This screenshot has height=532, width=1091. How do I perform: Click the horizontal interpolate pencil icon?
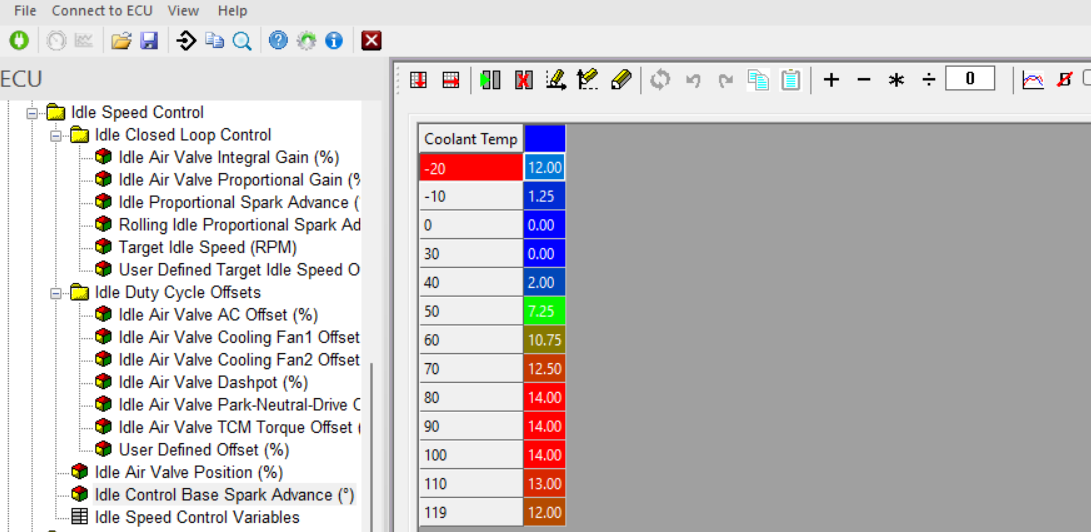point(556,80)
